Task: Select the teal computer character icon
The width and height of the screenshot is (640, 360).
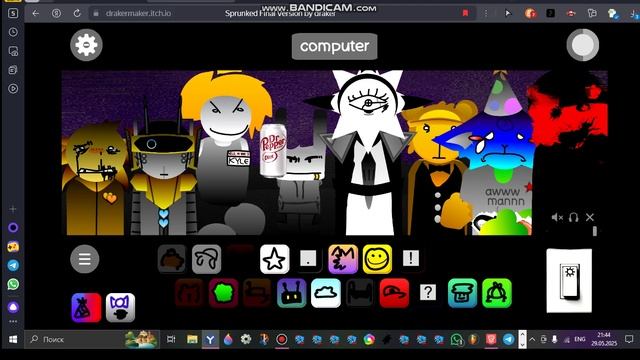Action: click(462, 293)
